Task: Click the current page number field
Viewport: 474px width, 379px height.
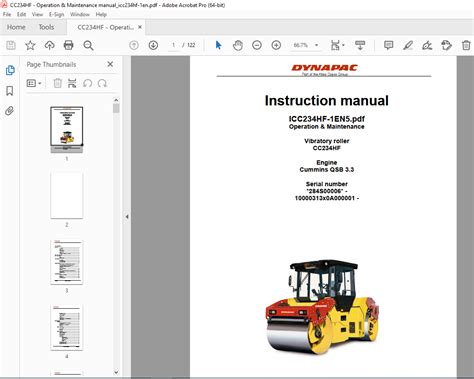Action: [x=173, y=45]
